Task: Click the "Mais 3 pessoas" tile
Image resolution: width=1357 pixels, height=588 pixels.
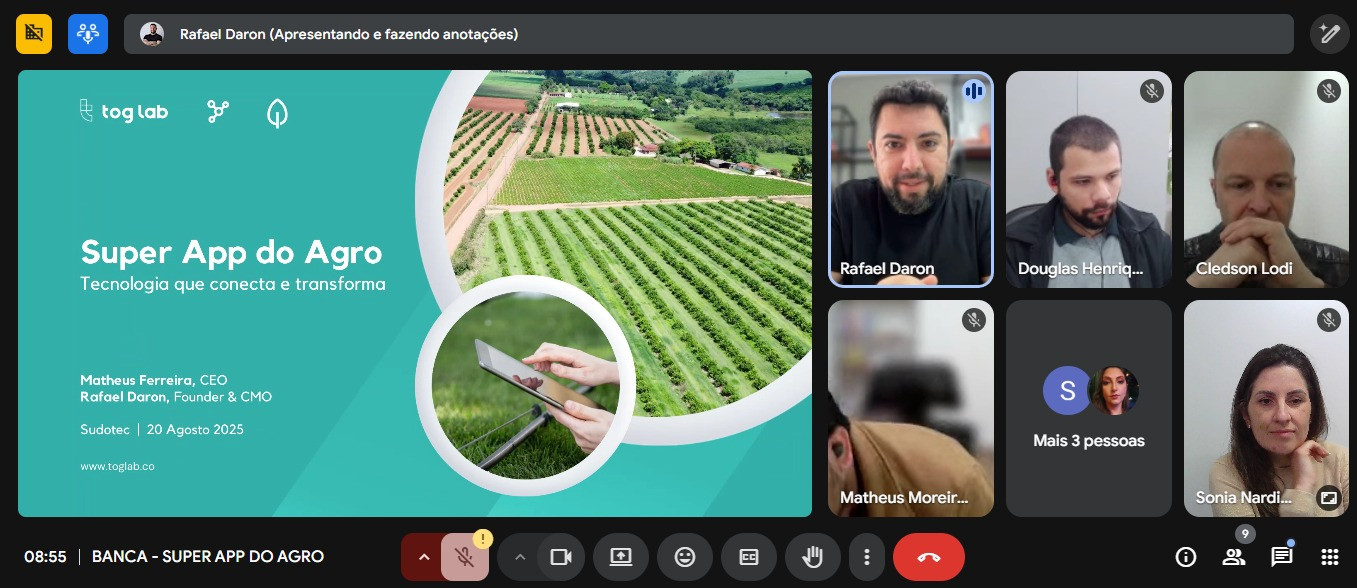Action: (x=1088, y=408)
